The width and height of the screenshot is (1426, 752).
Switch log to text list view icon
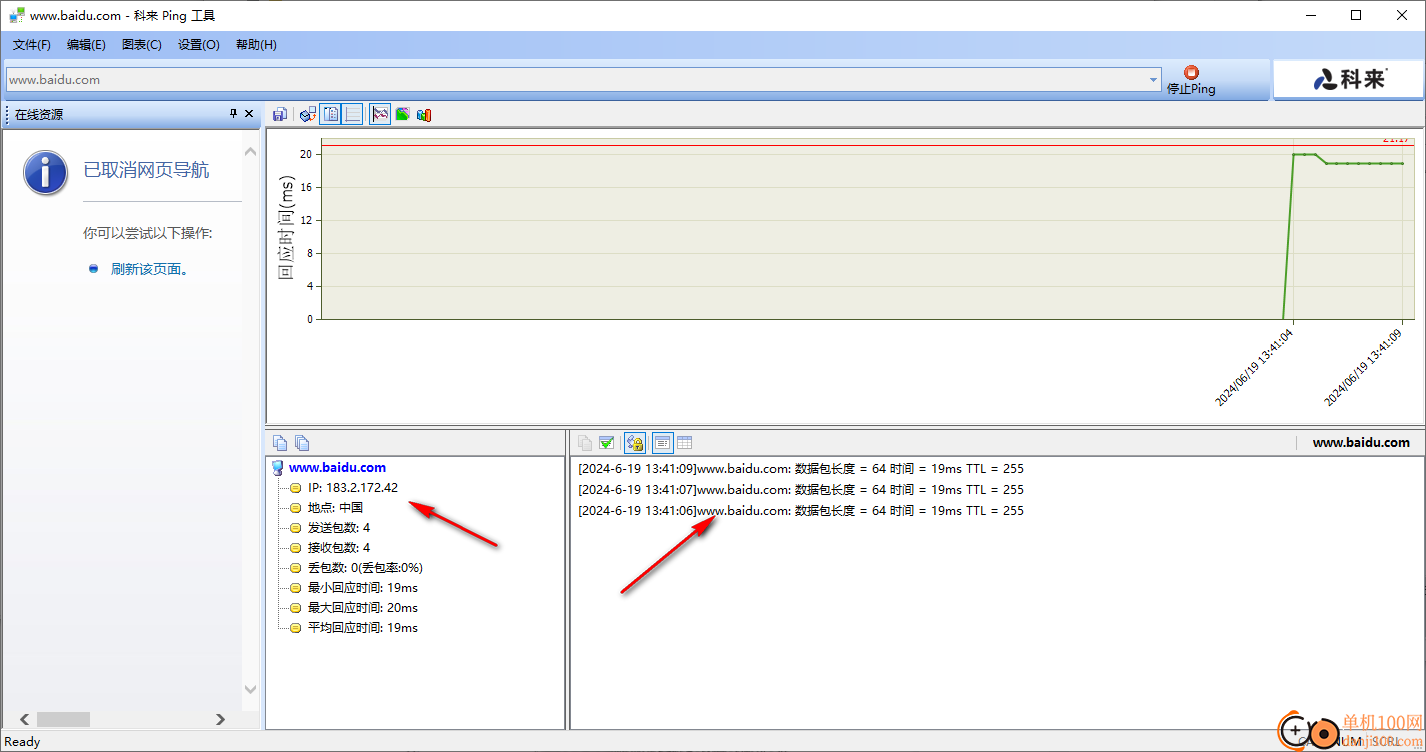tap(662, 443)
